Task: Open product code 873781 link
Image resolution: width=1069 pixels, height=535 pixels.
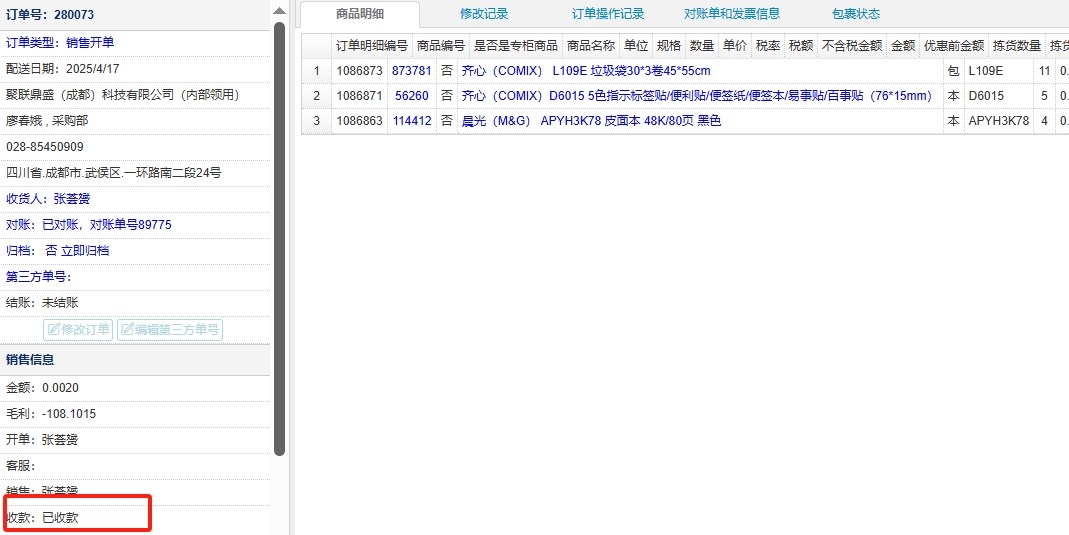Action: (412, 70)
